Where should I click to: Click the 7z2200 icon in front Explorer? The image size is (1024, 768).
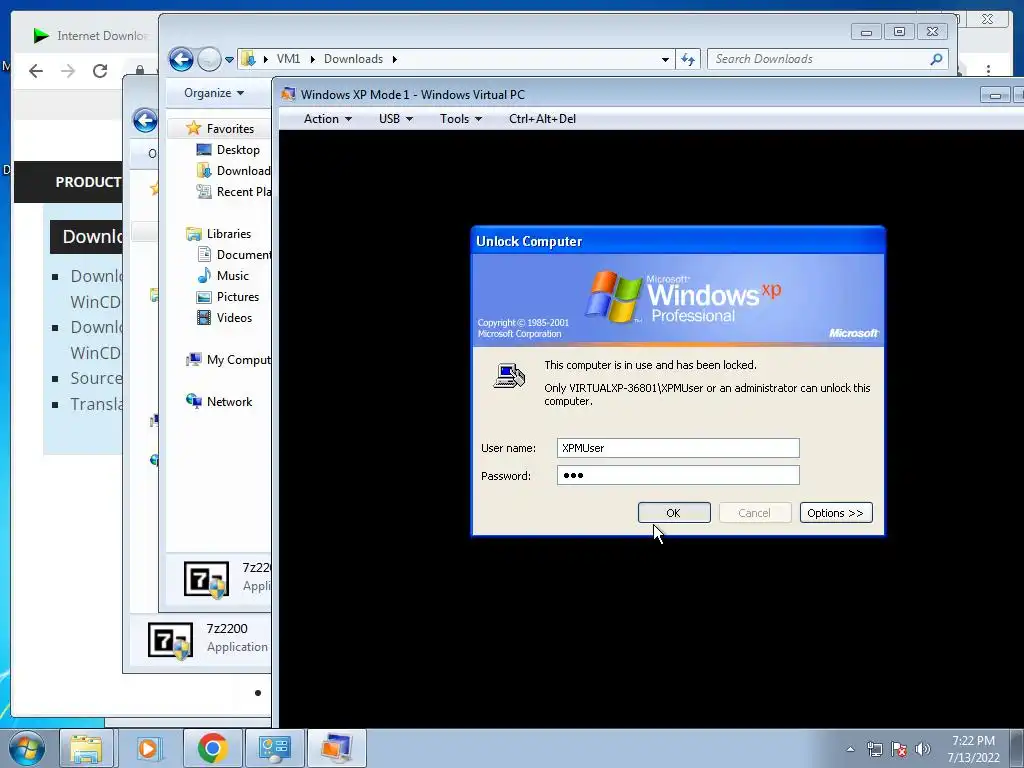coord(206,579)
